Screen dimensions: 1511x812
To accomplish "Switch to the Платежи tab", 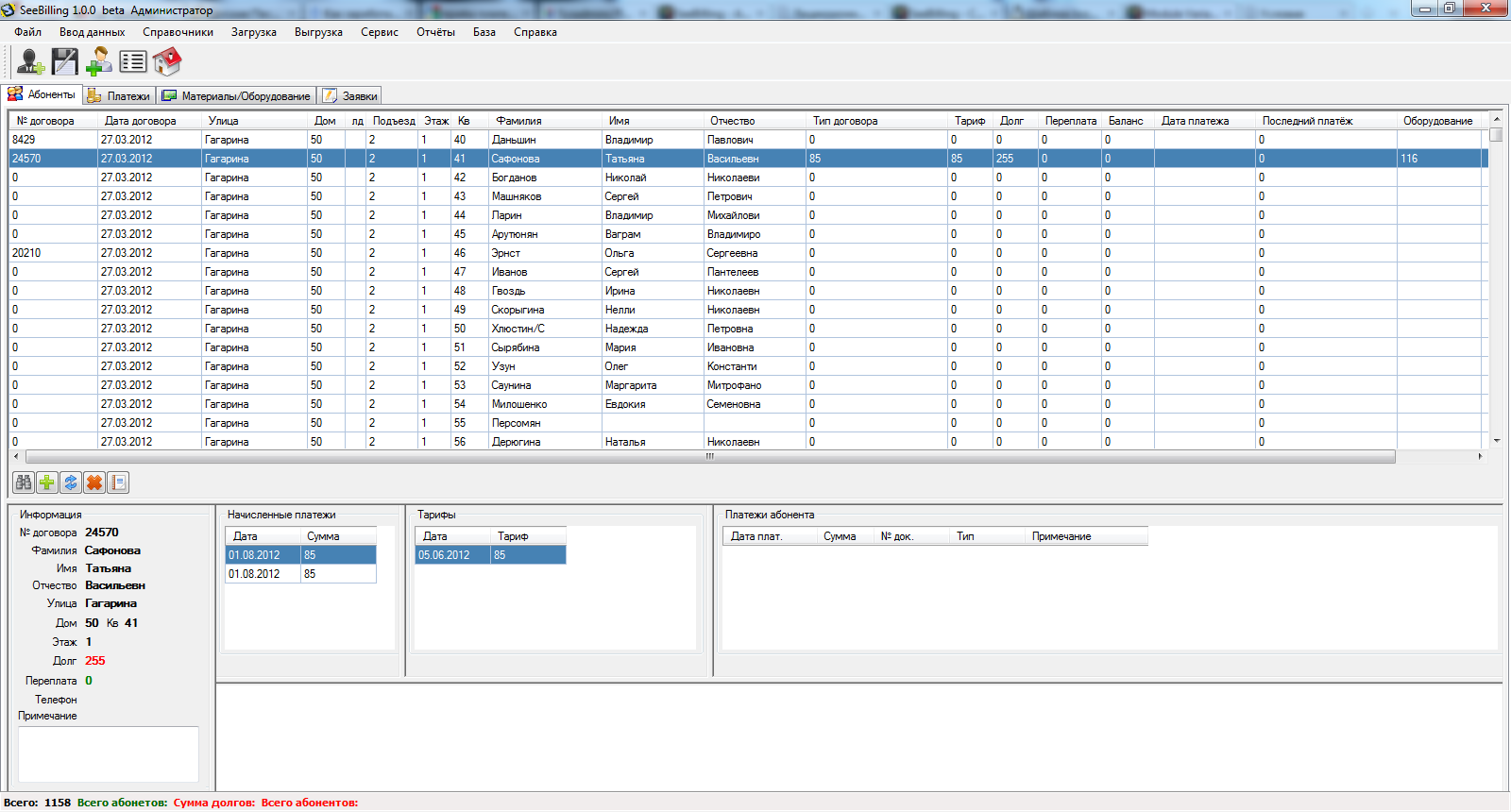I will click(119, 95).
